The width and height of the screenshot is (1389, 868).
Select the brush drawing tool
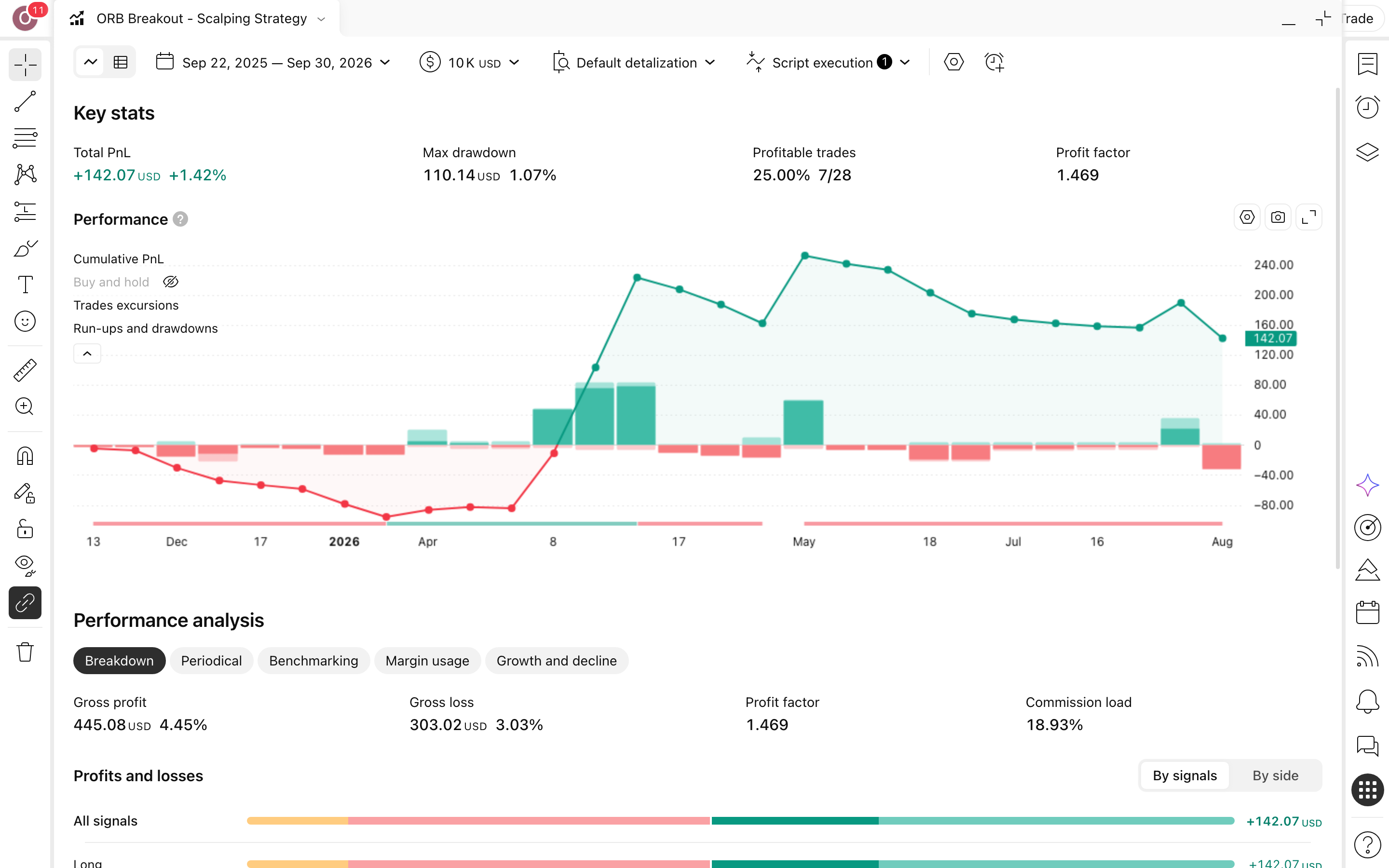pos(25,248)
